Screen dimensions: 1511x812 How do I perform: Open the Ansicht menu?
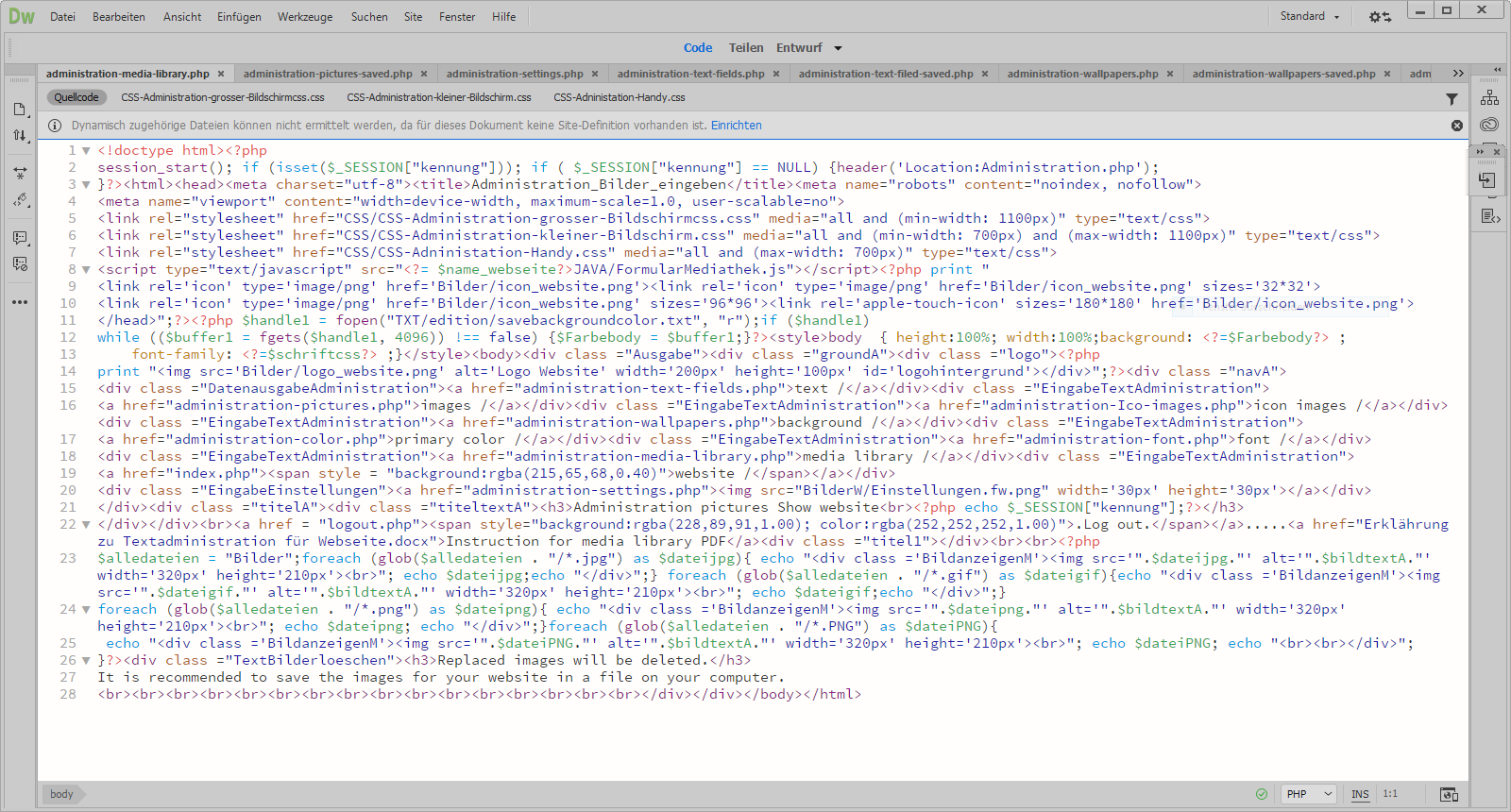182,17
